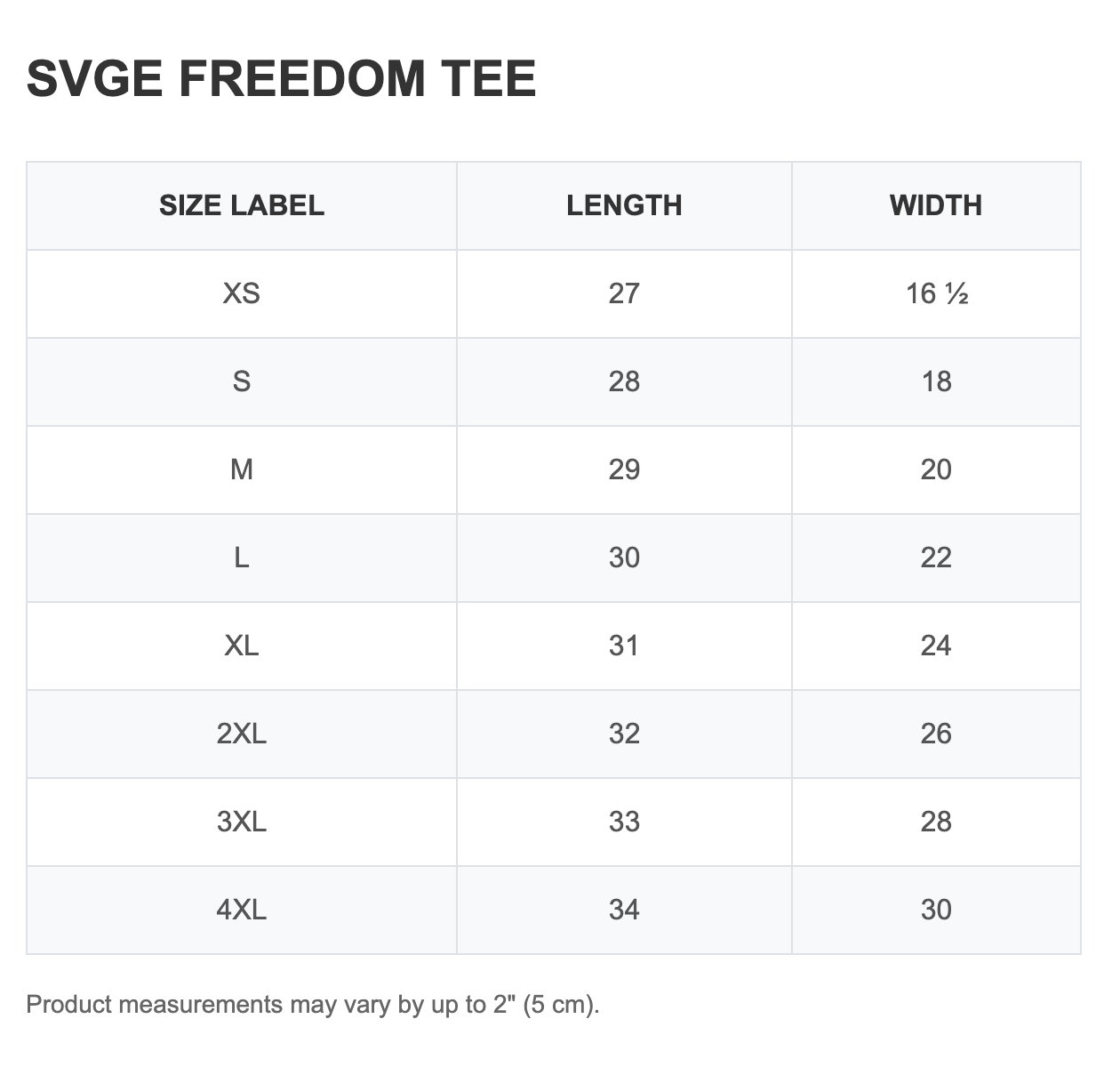
Task: Click width value 20 in M row
Action: click(x=936, y=469)
